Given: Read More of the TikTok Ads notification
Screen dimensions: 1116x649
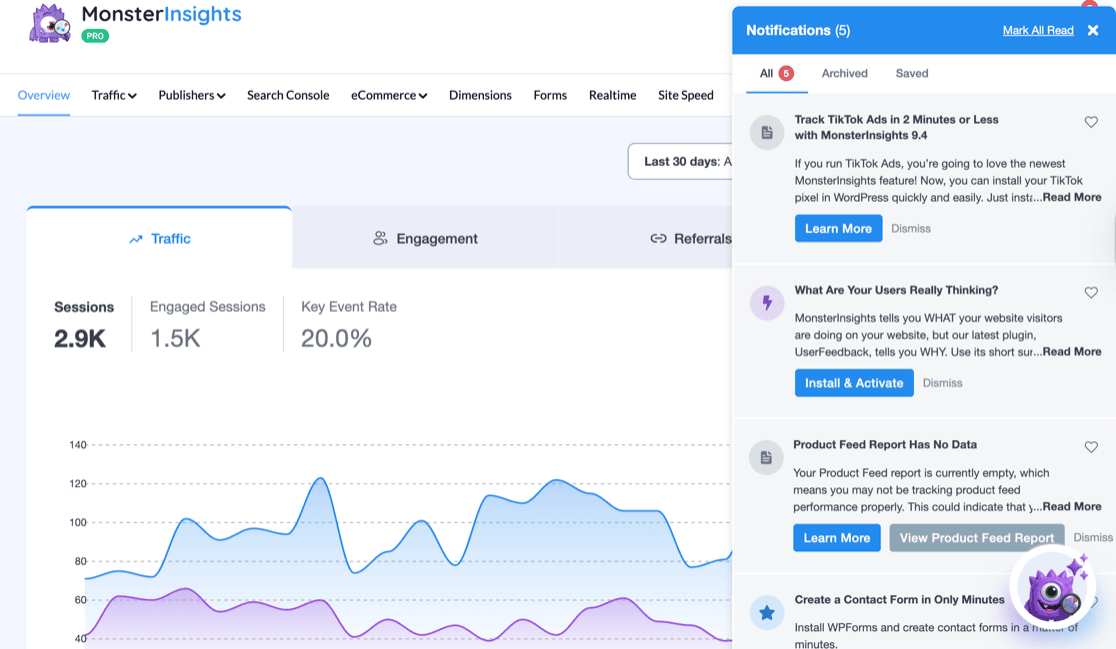Looking at the screenshot, I should point(1072,197).
